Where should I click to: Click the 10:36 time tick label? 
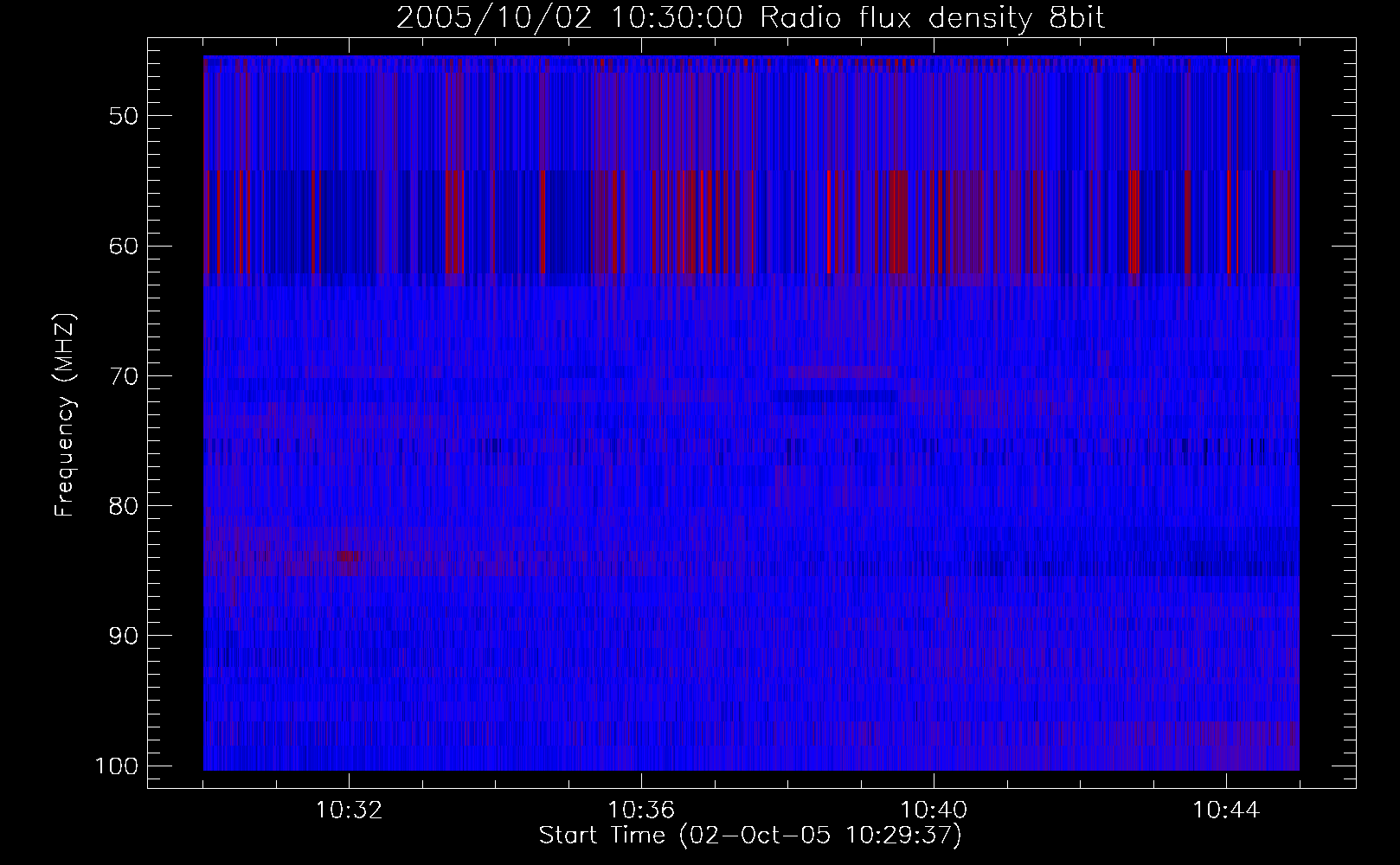641,811
